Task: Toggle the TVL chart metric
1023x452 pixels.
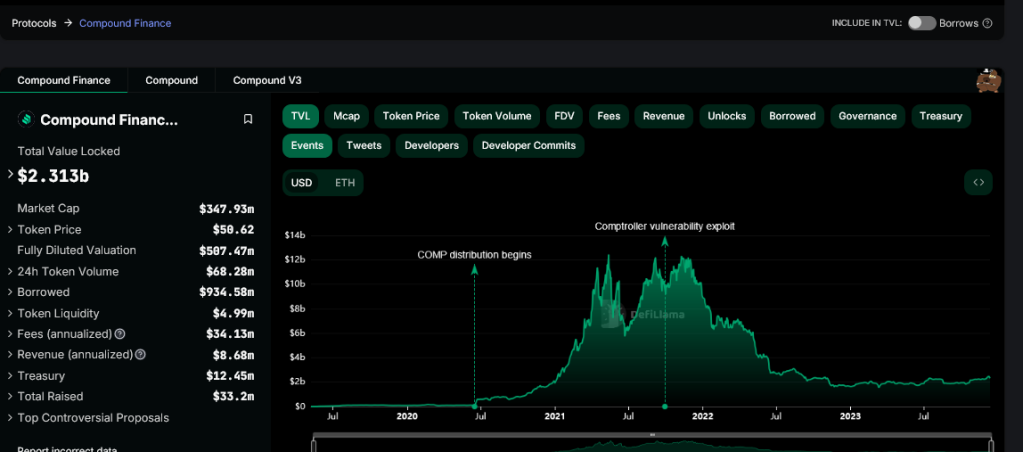Action: [300, 116]
